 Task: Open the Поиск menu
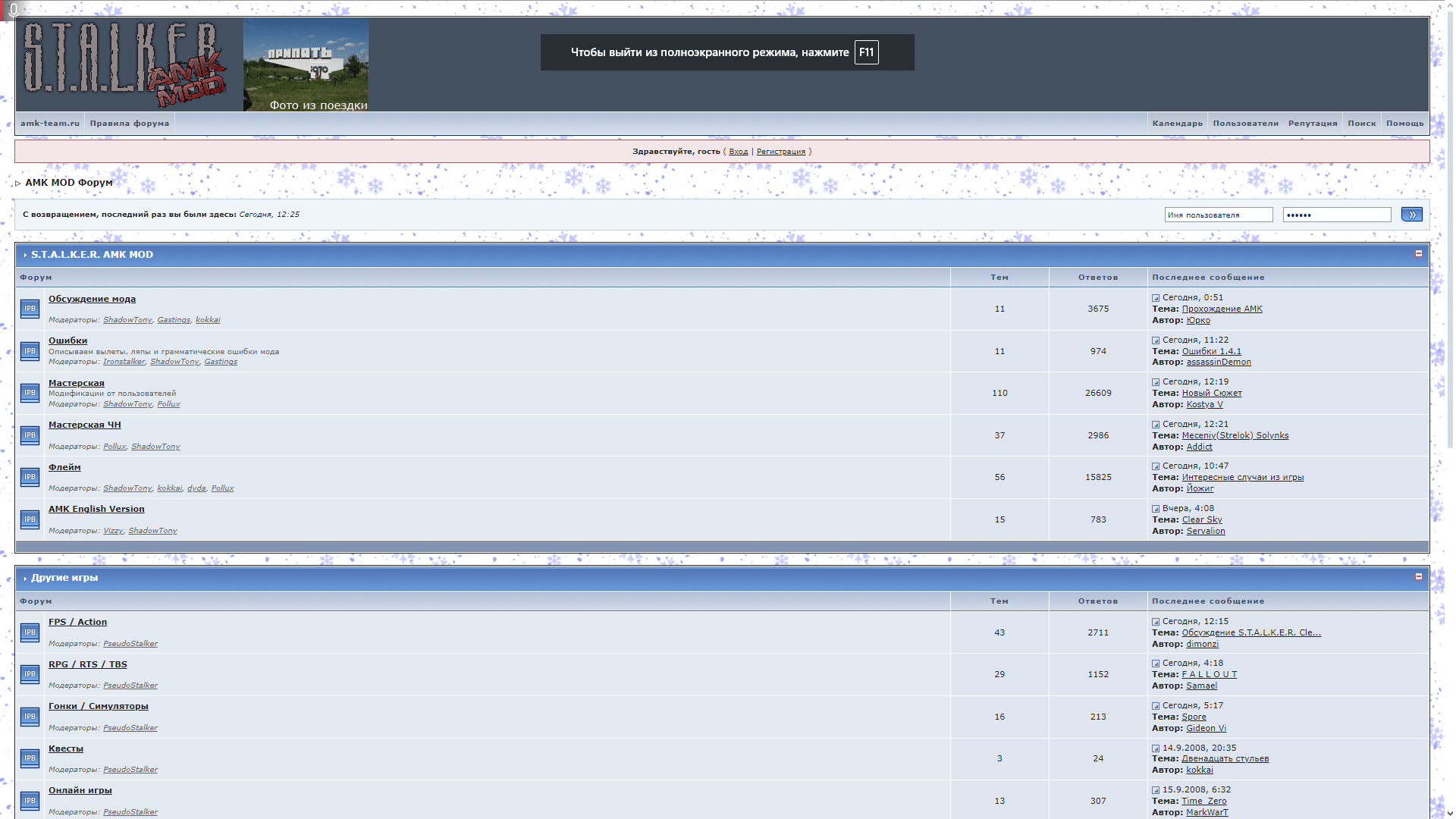pyautogui.click(x=1361, y=124)
